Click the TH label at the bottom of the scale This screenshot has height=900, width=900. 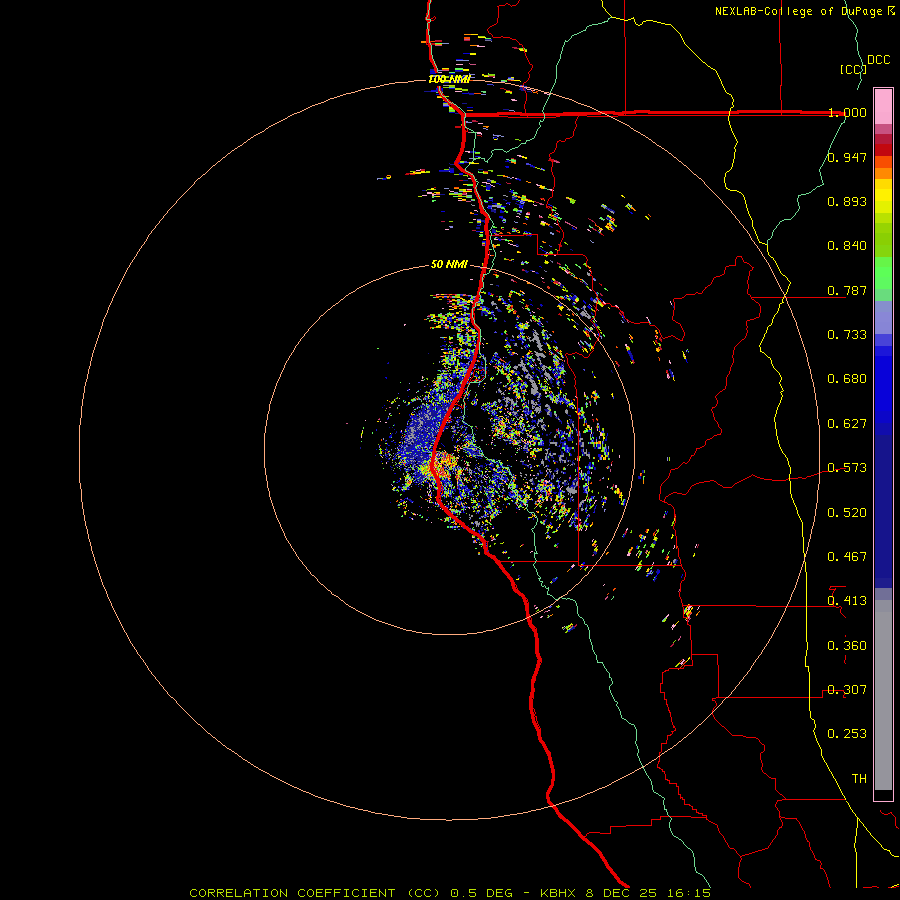coord(859,779)
